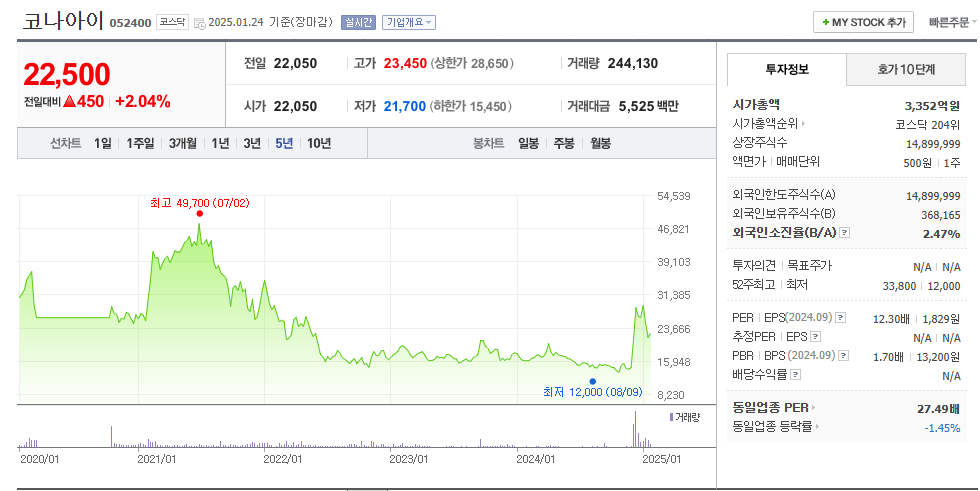Click help icon next to PBR BPS(2024.09)
The width and height of the screenshot is (980, 491).
(x=844, y=355)
